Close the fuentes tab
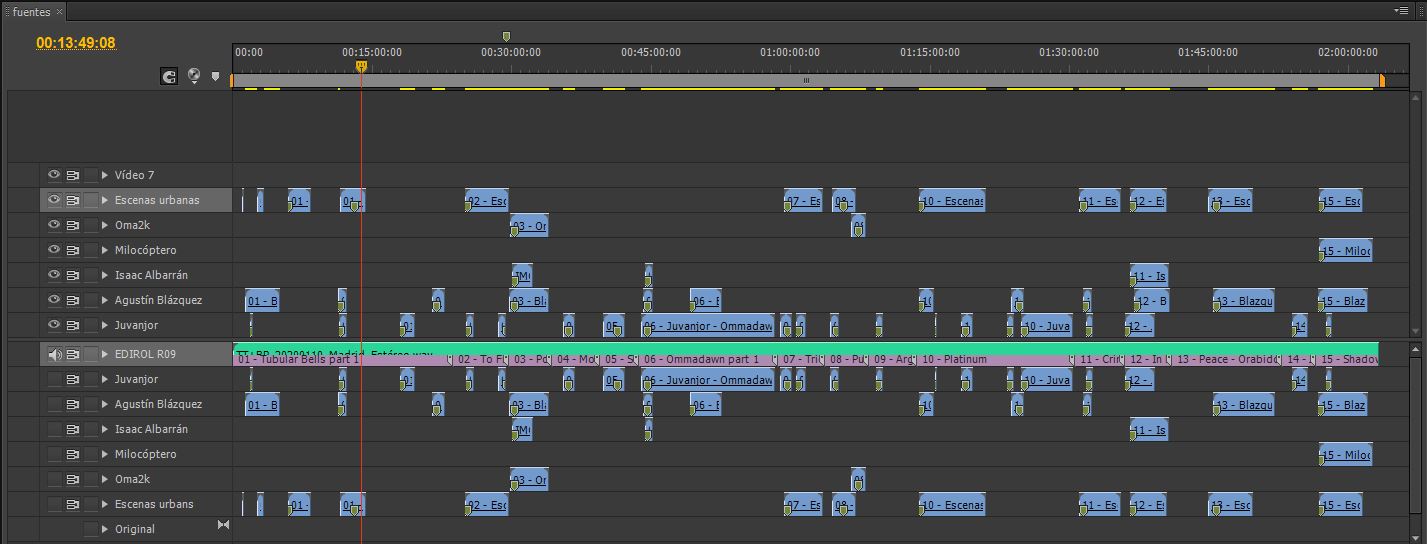Screen dimensions: 1427x544 59,12
